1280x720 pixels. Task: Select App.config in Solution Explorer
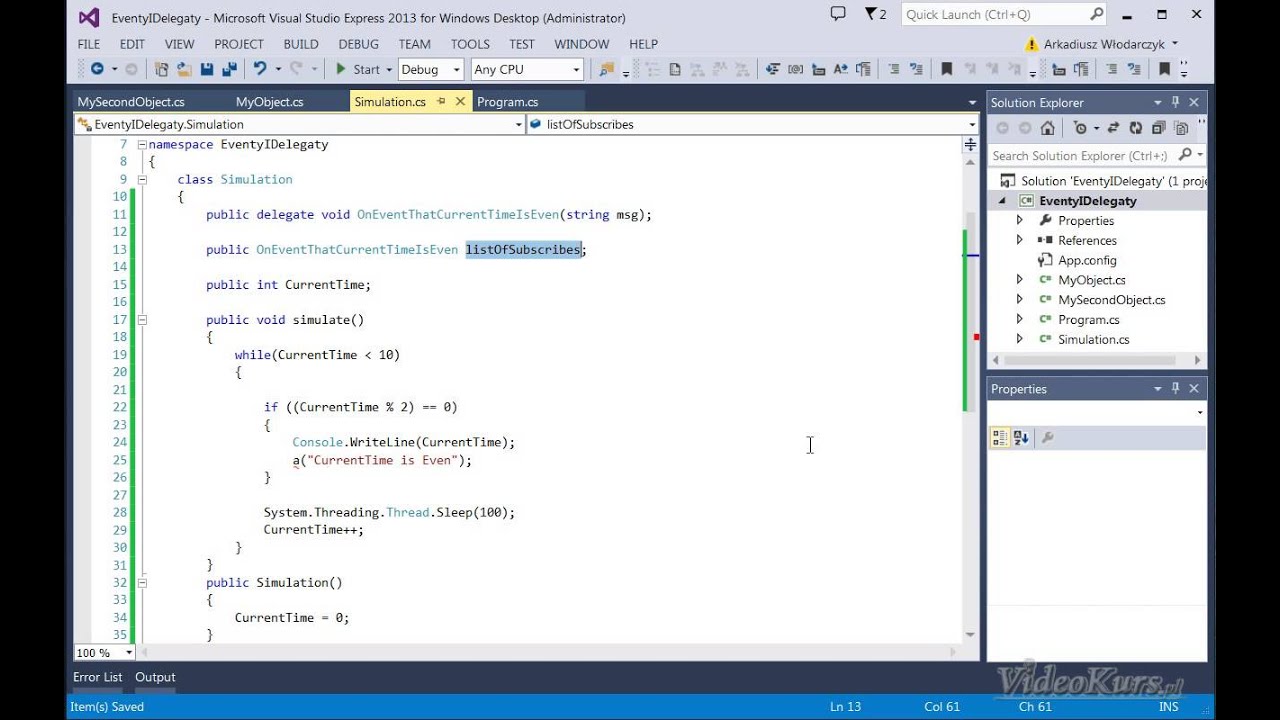tap(1087, 260)
